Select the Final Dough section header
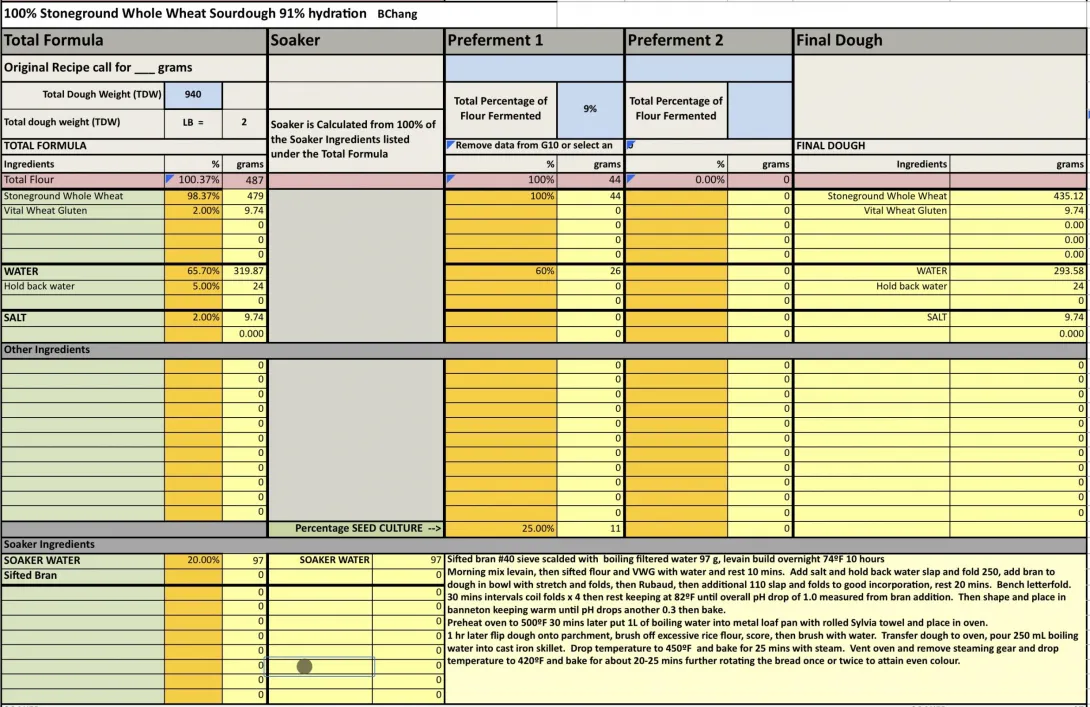The width and height of the screenshot is (1090, 707). 939,41
